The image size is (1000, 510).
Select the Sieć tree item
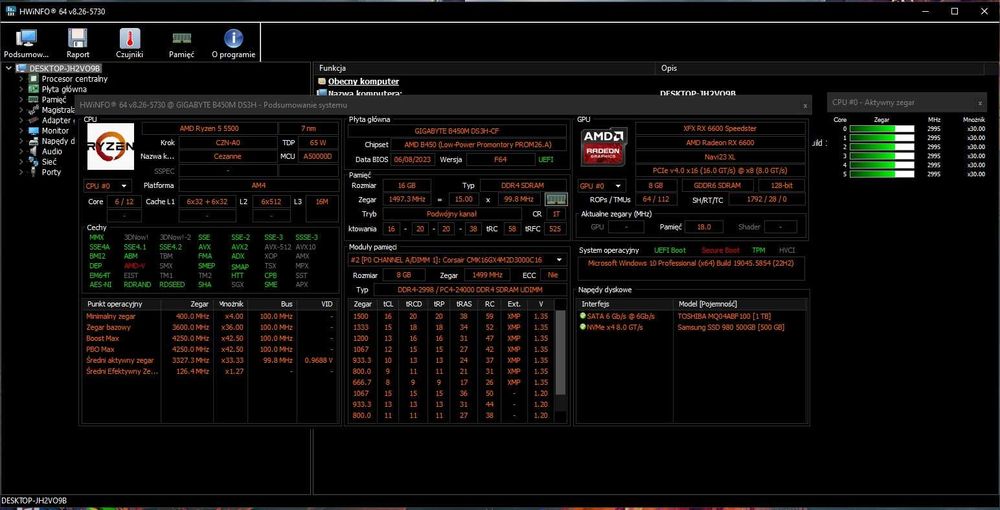click(x=49, y=162)
